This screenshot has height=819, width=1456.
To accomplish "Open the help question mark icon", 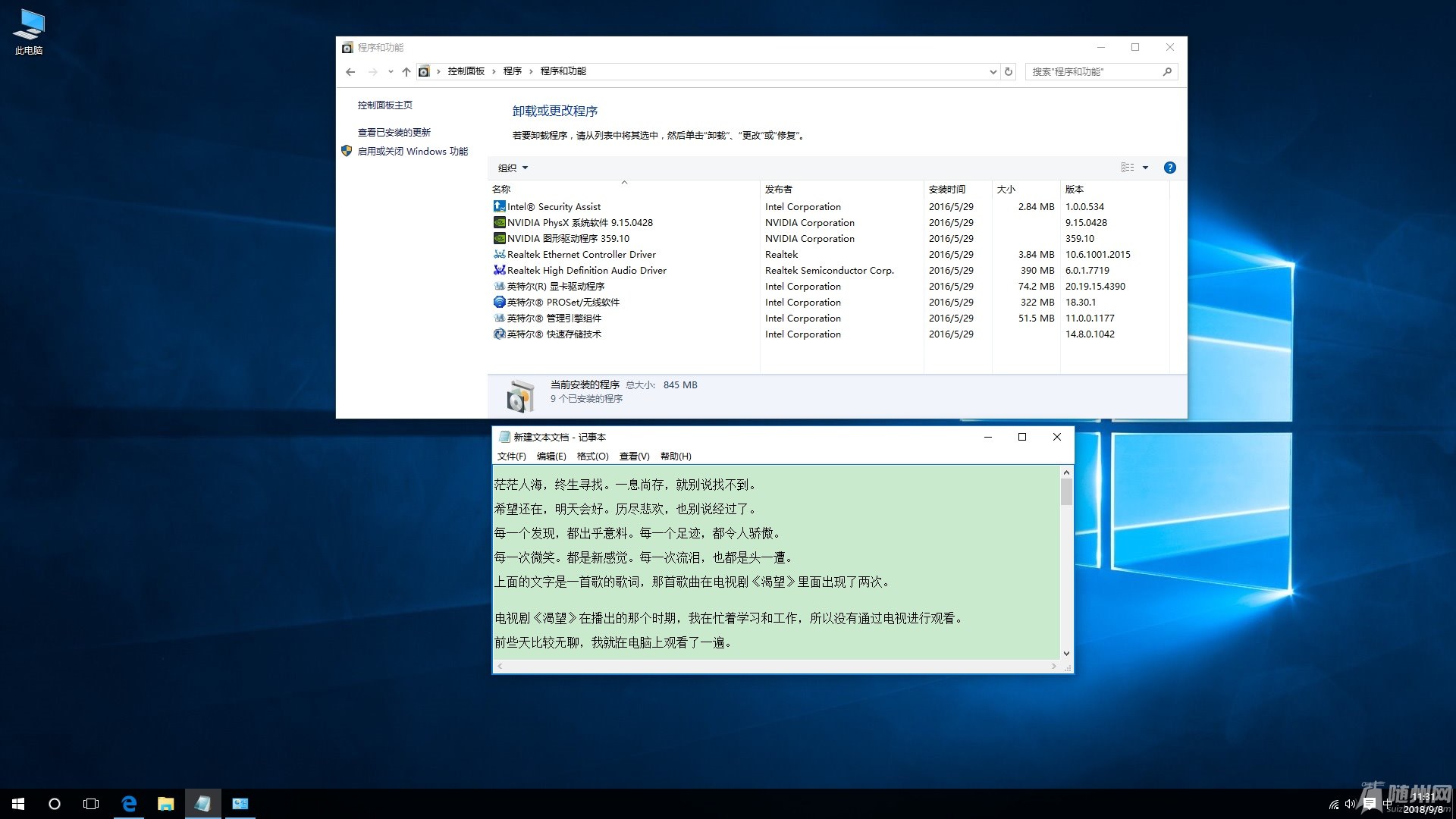I will click(x=1169, y=168).
